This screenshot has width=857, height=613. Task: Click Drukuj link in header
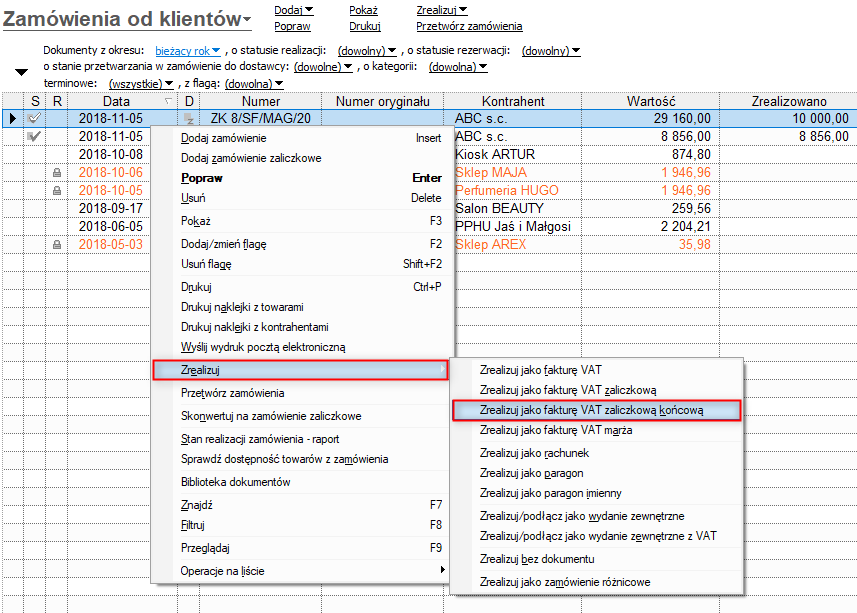365,26
